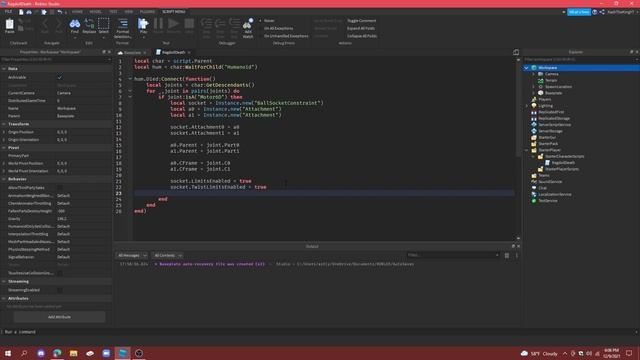Click Collapse All Folds
Screen dimensions: 640x360
tap(362, 36)
